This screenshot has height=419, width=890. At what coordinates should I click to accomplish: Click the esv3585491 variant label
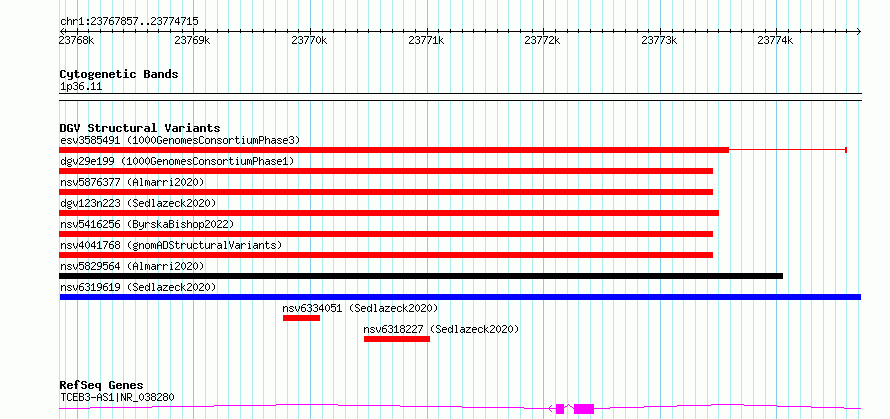pos(180,140)
